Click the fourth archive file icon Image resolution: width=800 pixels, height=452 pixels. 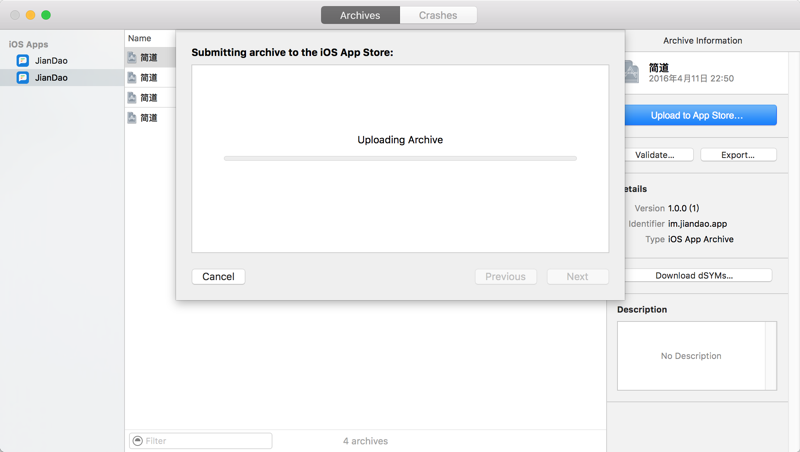point(132,118)
